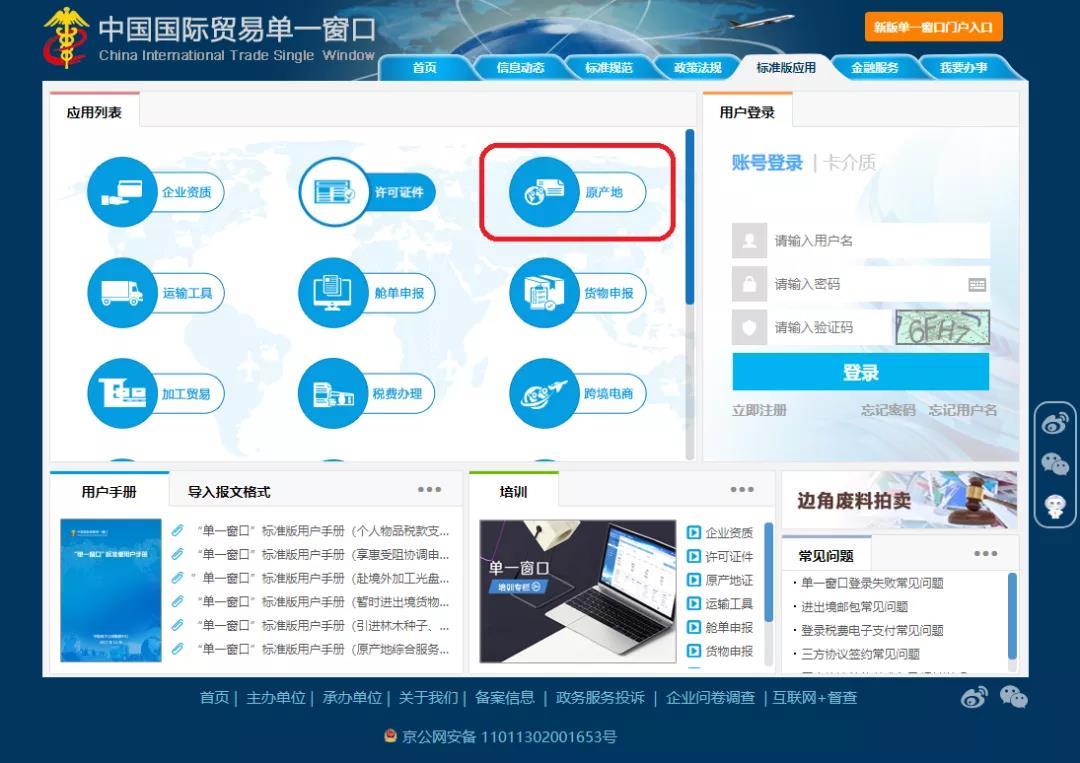Open the 单一窗口 training video thumbnail
The image size is (1080, 763).
point(578,592)
